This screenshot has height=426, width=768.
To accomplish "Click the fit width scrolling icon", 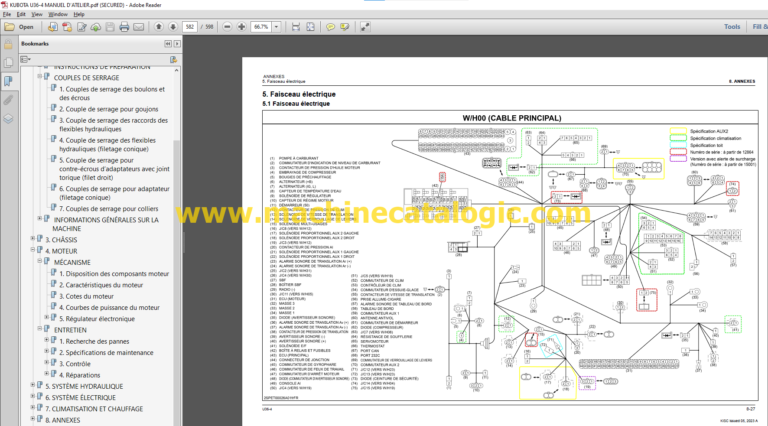I will click(x=296, y=27).
